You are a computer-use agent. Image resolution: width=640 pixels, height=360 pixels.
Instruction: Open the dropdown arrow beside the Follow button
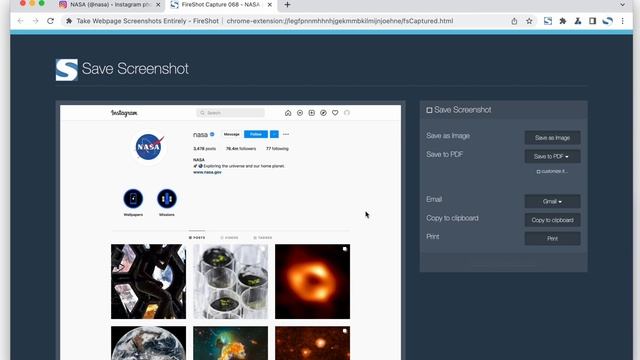[x=274, y=134]
